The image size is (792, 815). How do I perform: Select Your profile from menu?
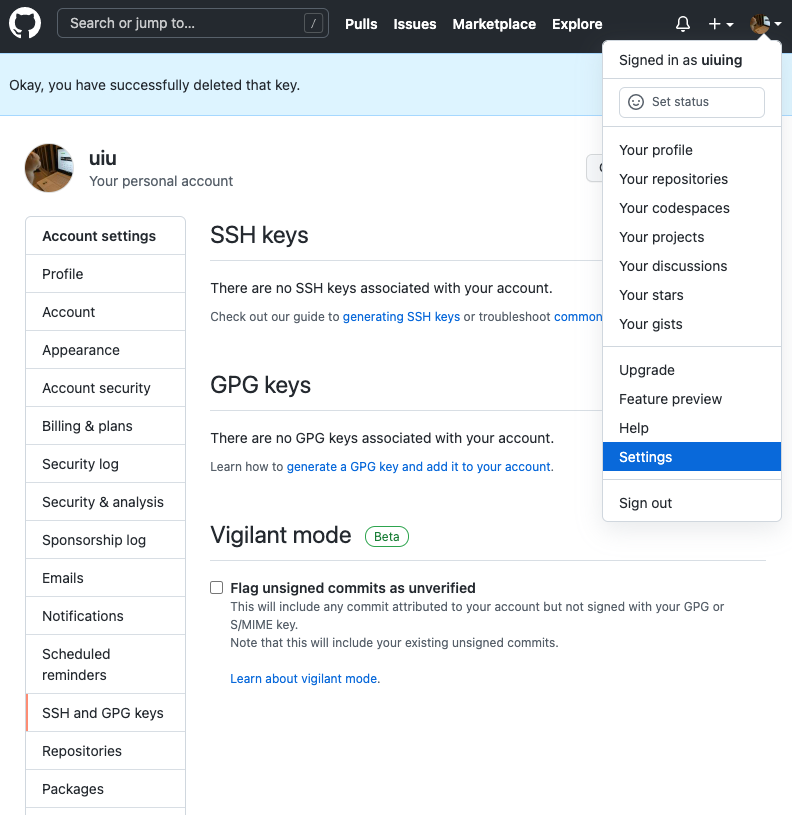(692, 150)
